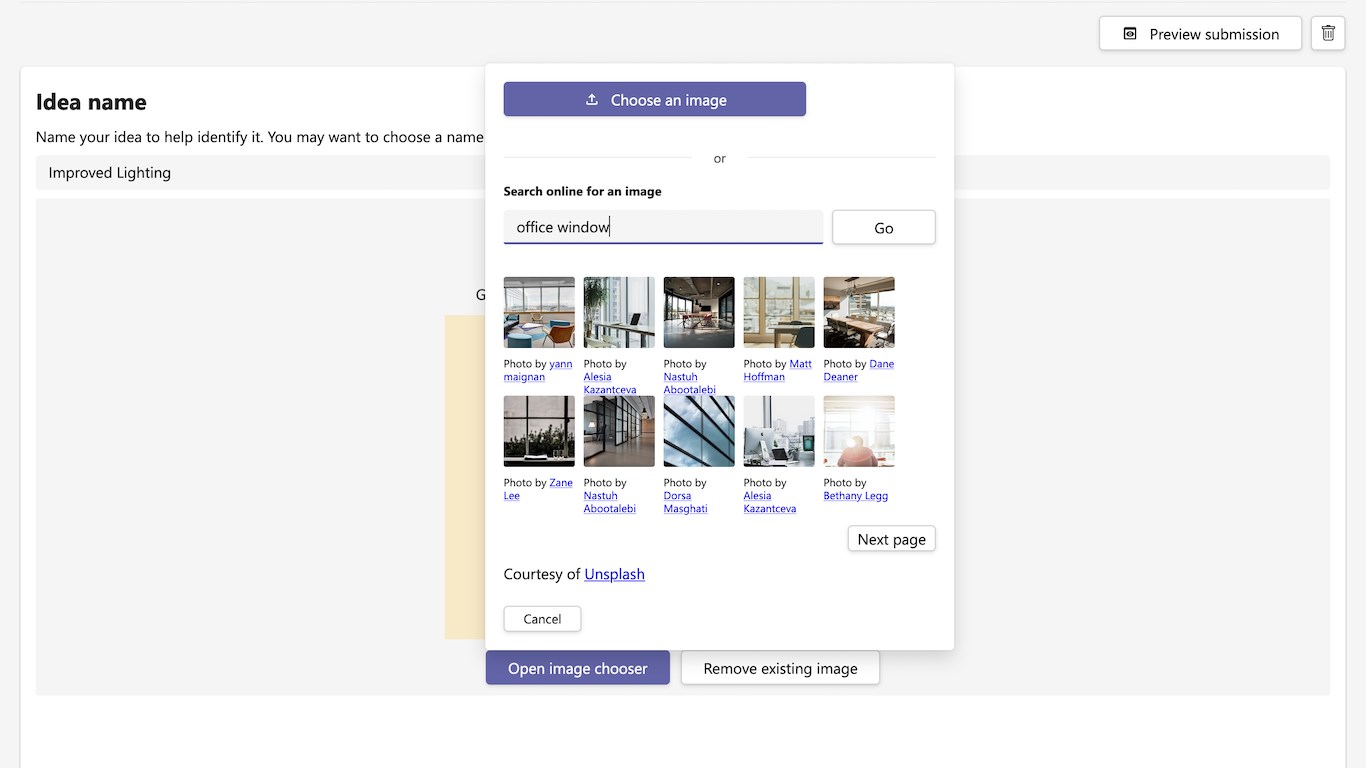Click the Idea name field 'Improved Lighting'
Image resolution: width=1366 pixels, height=768 pixels.
[683, 172]
